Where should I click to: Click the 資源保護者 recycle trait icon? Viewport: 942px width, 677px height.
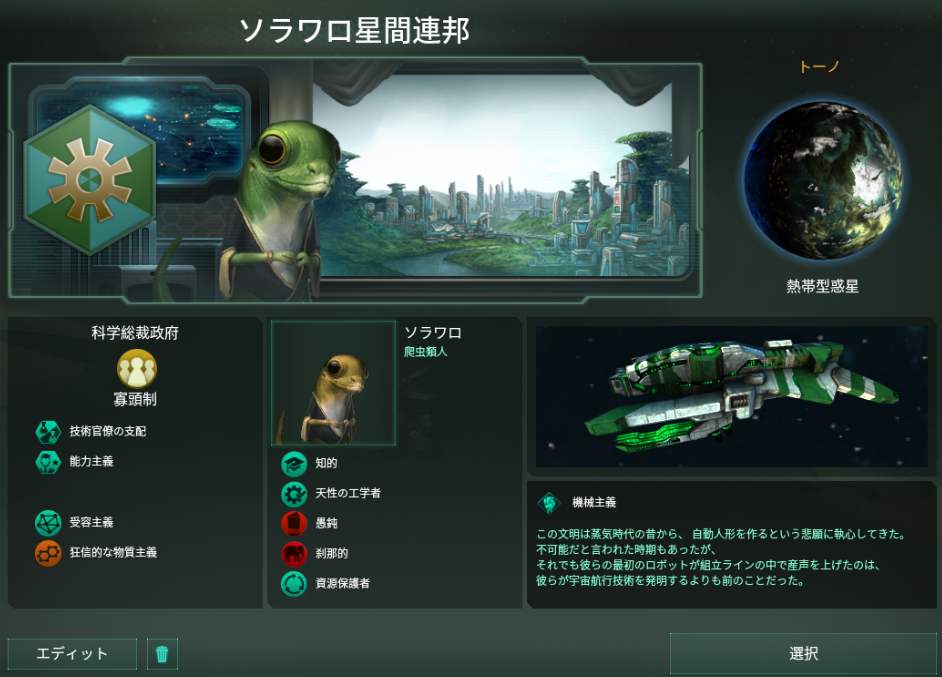[294, 583]
